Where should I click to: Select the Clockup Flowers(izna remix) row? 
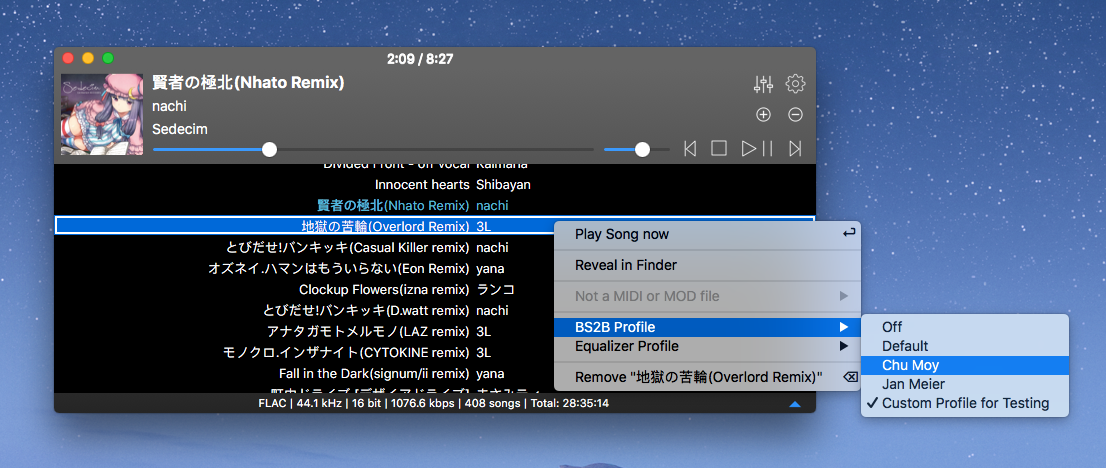coord(434,289)
